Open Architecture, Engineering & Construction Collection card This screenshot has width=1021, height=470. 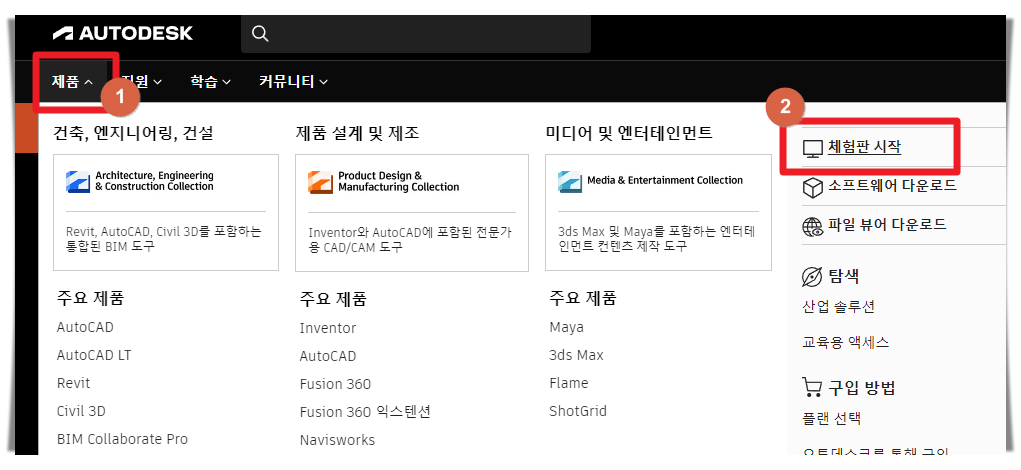pos(166,212)
